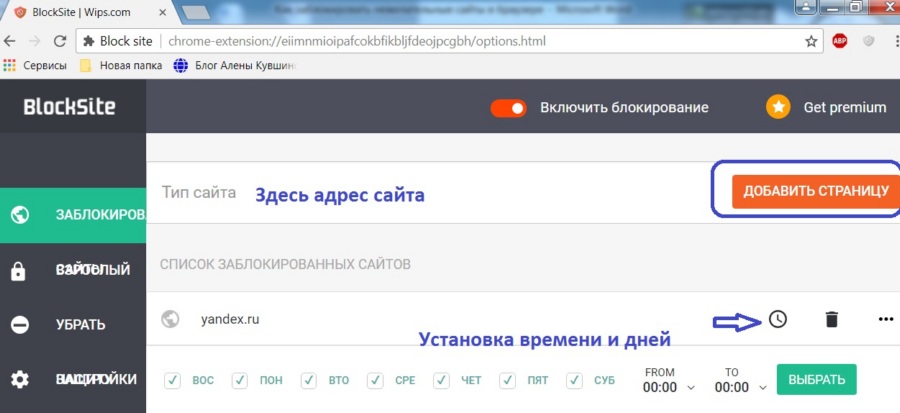The width and height of the screenshot is (900, 413).
Task: Click the BlockSite logo
Action: tap(69, 107)
